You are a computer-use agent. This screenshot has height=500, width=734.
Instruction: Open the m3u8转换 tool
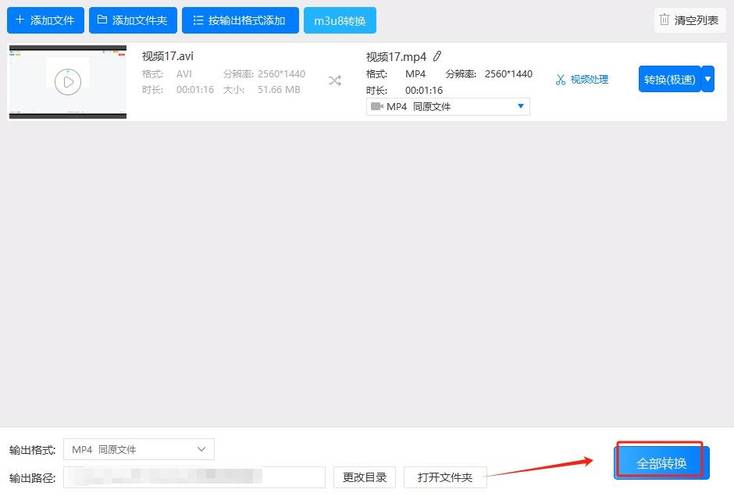[340, 20]
